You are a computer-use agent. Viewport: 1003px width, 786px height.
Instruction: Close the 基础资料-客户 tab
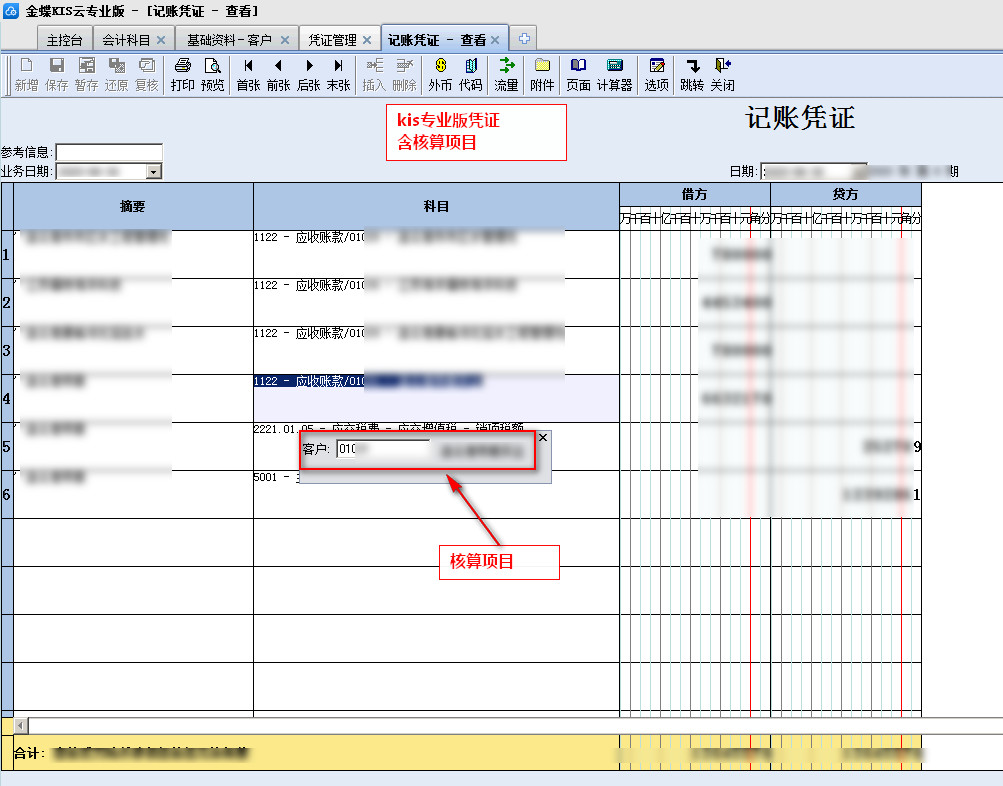click(285, 40)
